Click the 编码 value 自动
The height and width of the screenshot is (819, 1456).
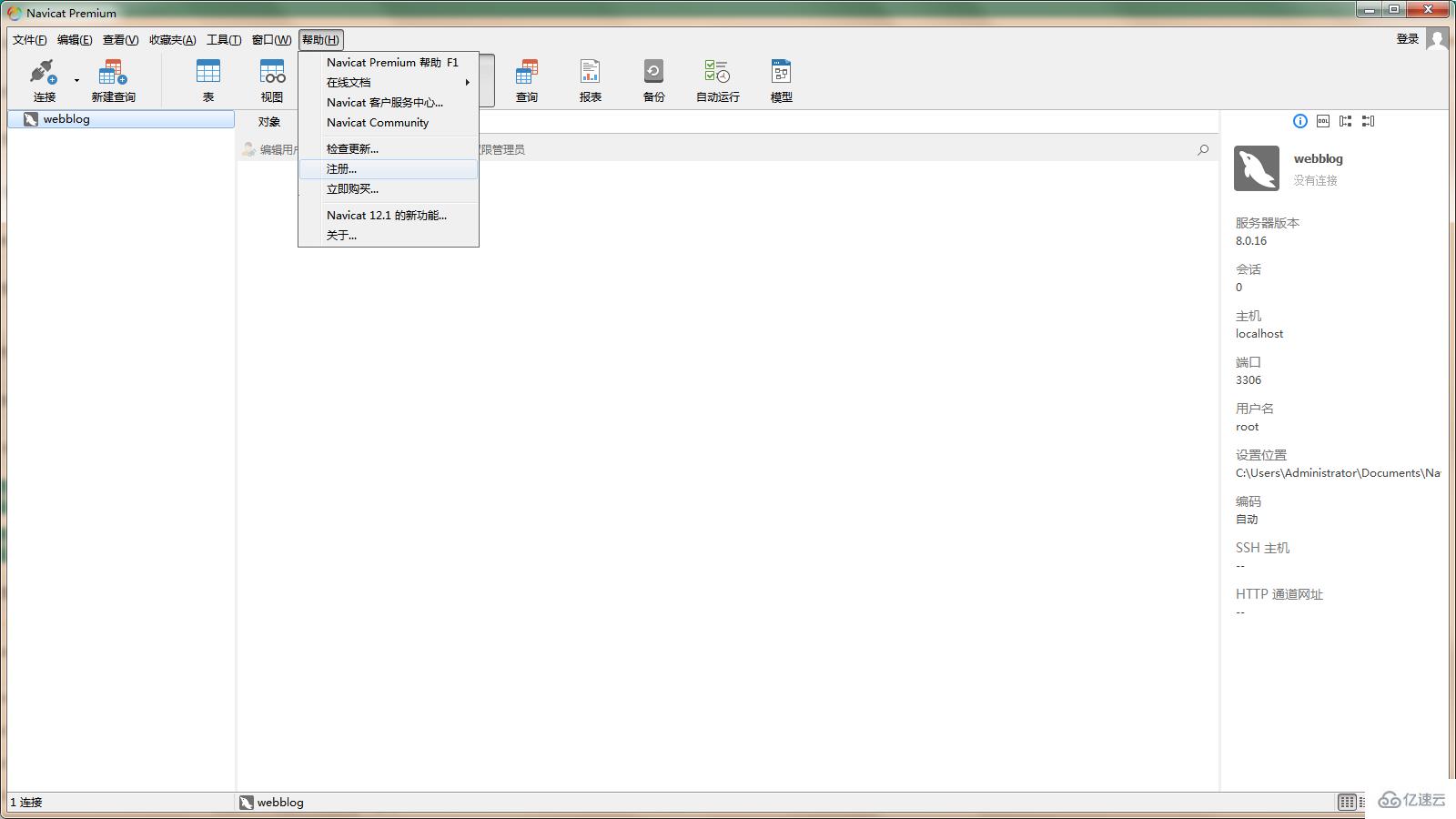(1247, 520)
